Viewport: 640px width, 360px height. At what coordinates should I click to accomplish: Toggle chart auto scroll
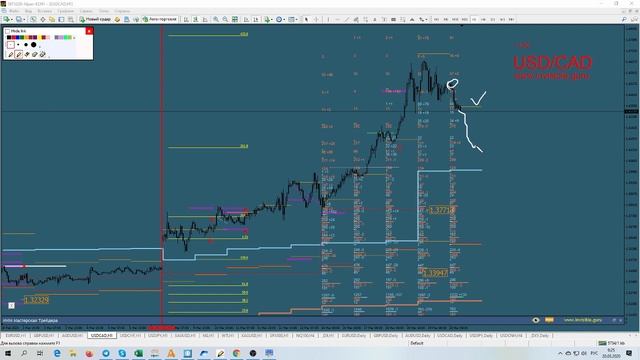point(247,19)
